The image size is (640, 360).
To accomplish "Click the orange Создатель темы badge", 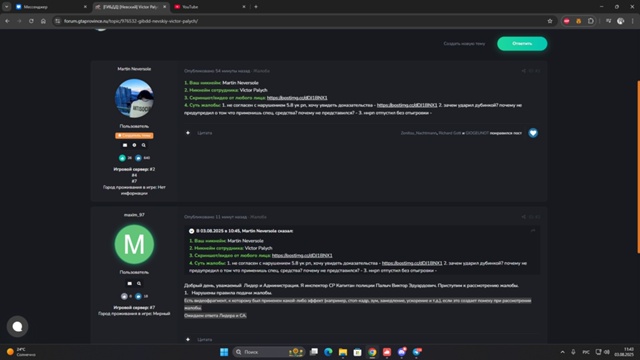I will click(x=134, y=136).
